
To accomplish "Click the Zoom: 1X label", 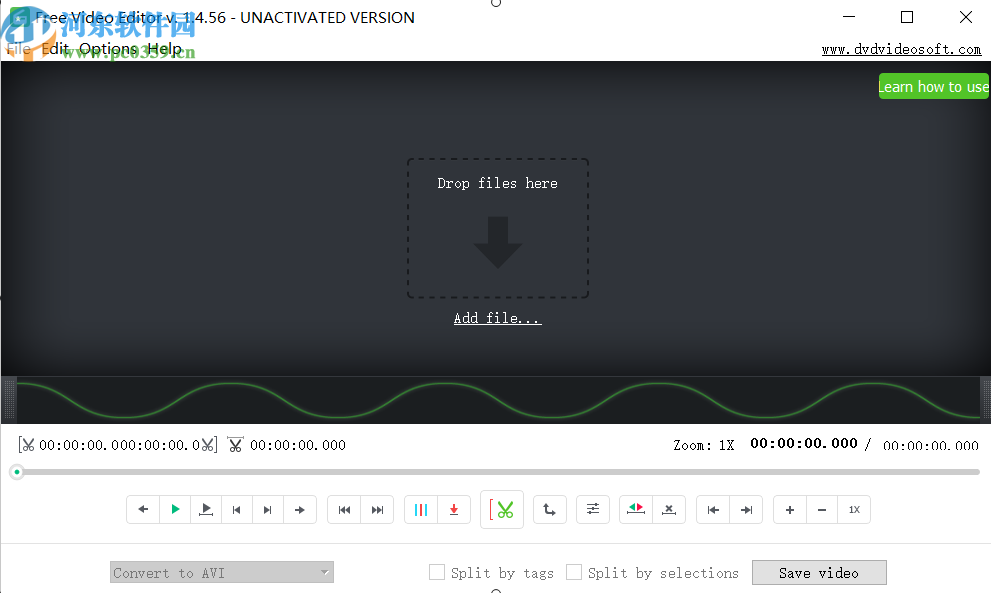I will [704, 445].
